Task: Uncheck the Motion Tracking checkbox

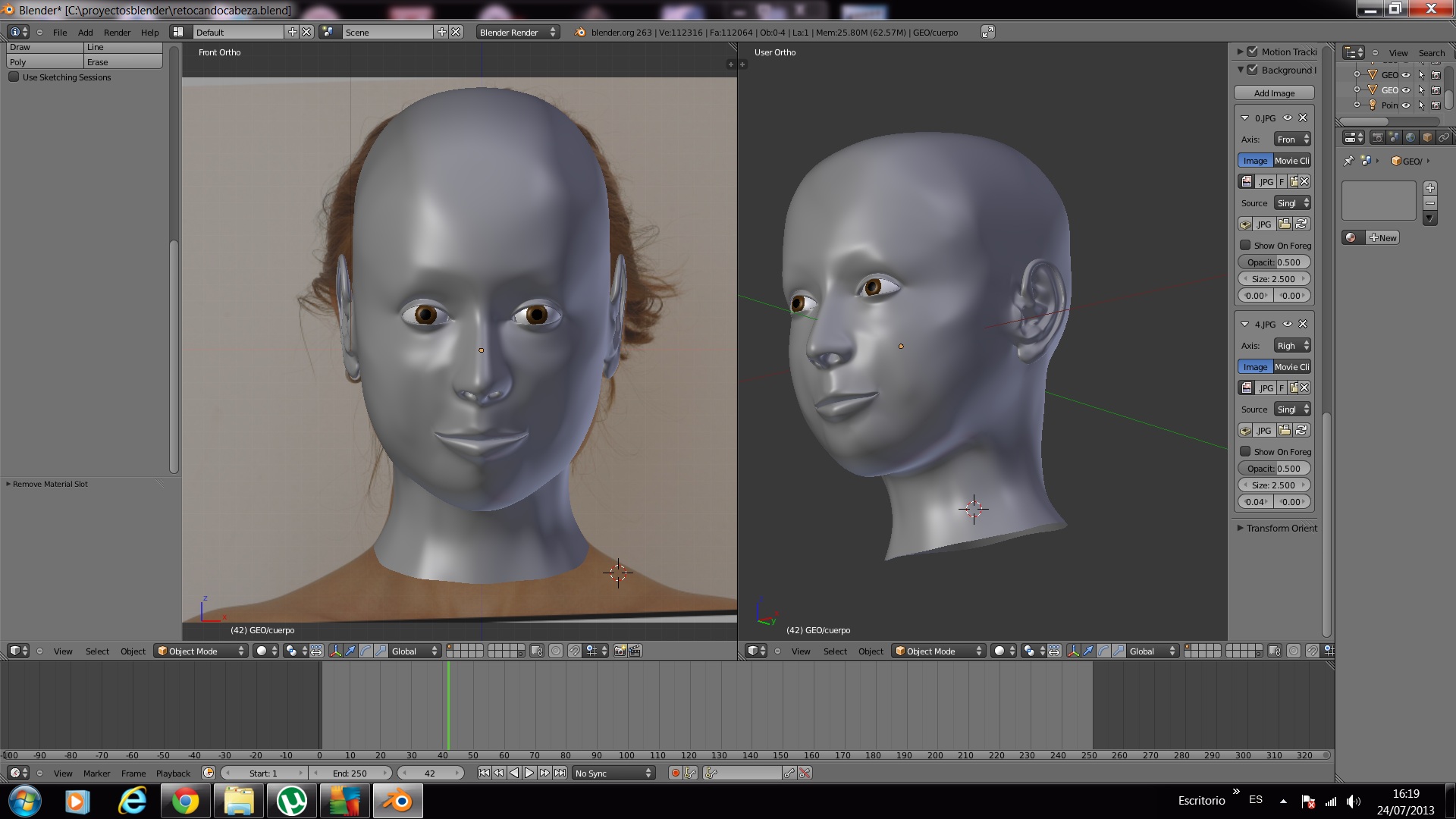Action: [x=1253, y=52]
